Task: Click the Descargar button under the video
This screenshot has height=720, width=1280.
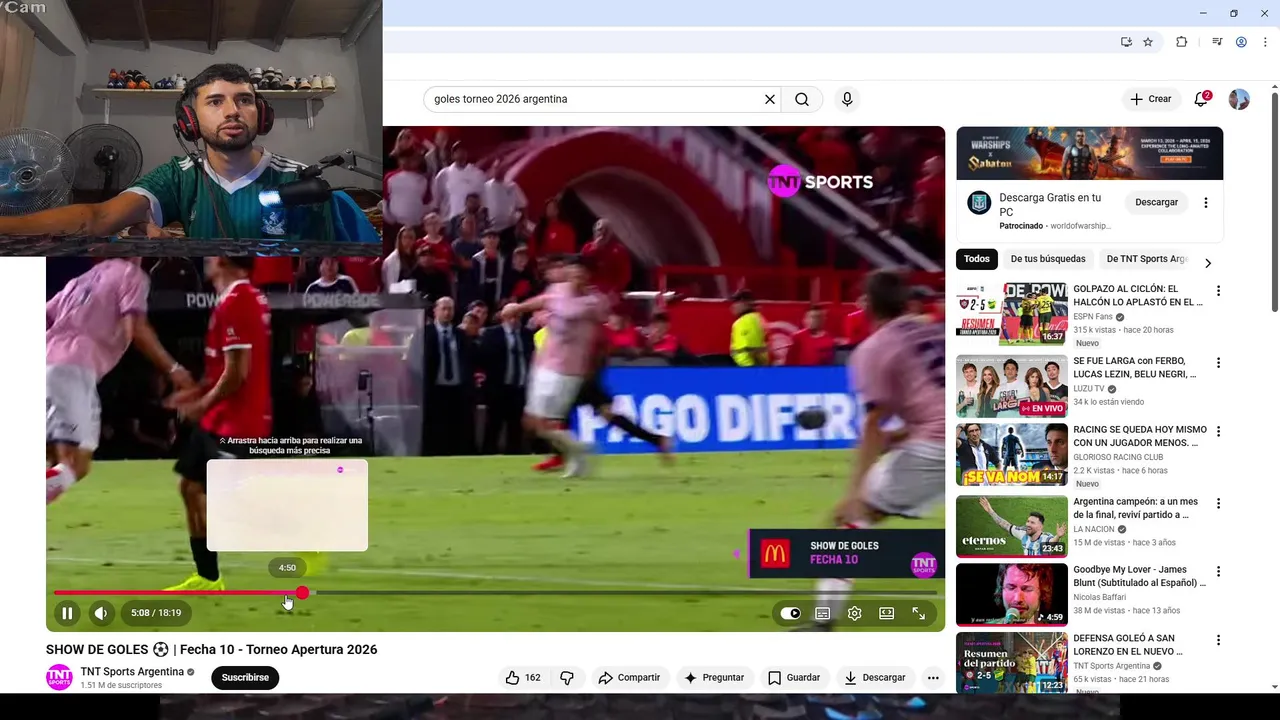Action: [875, 677]
